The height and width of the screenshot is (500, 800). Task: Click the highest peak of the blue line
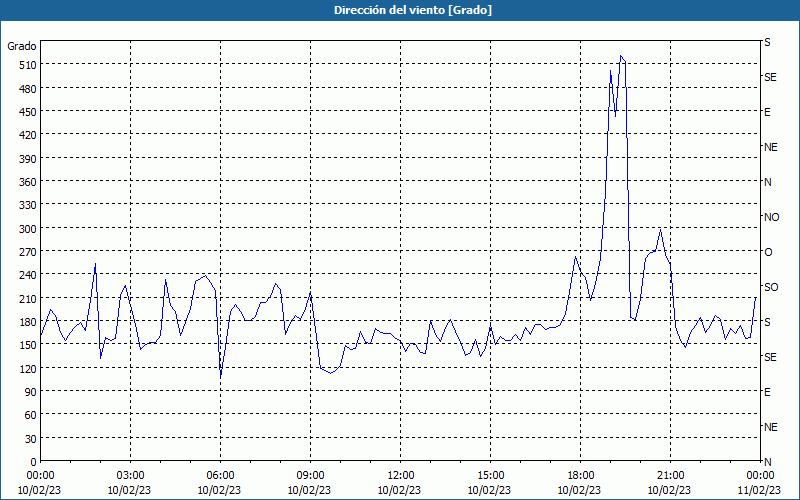click(620, 56)
